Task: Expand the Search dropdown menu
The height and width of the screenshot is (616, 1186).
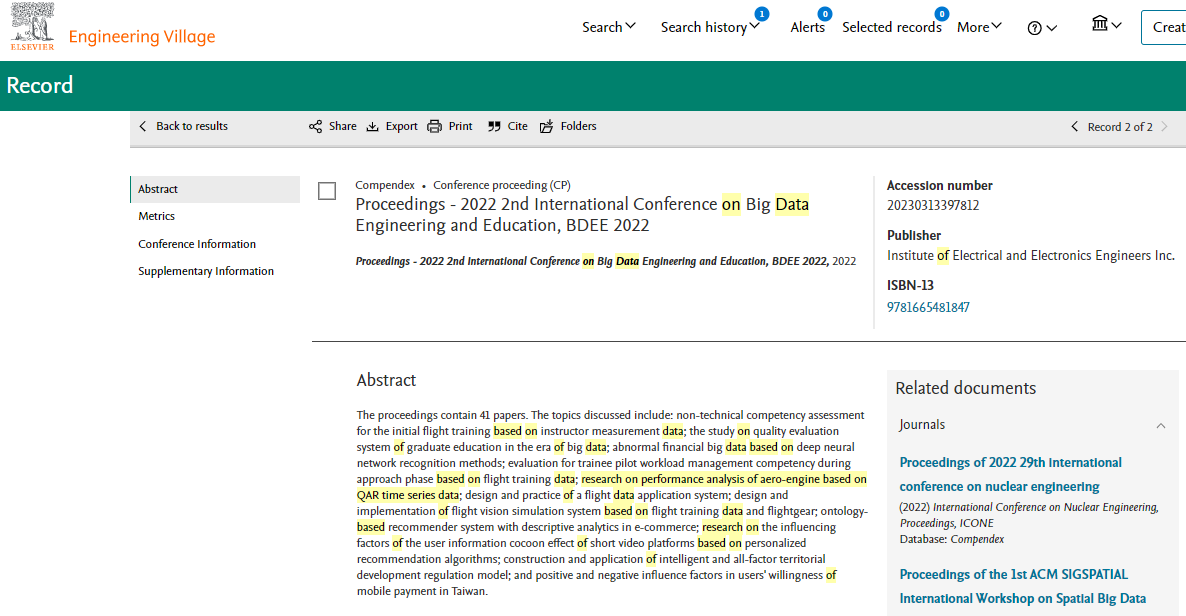Action: click(609, 27)
